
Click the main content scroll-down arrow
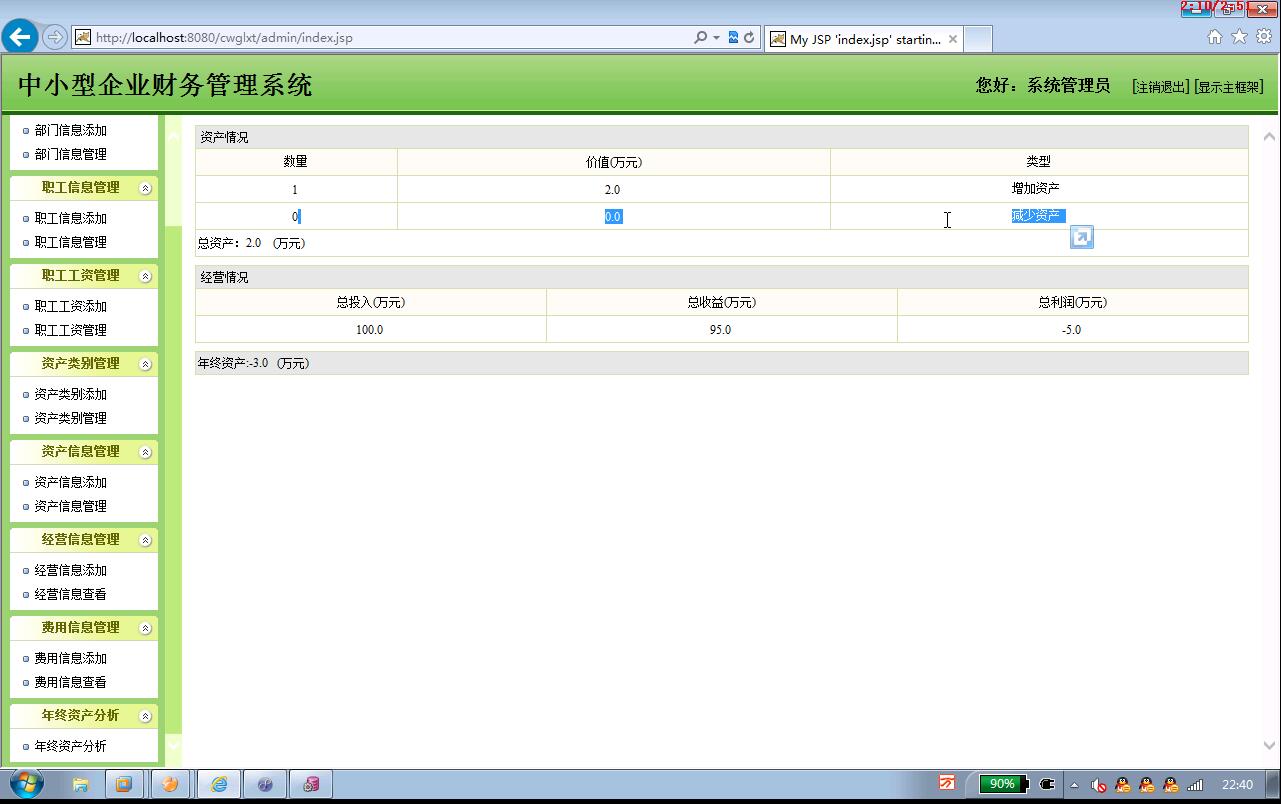1270,745
